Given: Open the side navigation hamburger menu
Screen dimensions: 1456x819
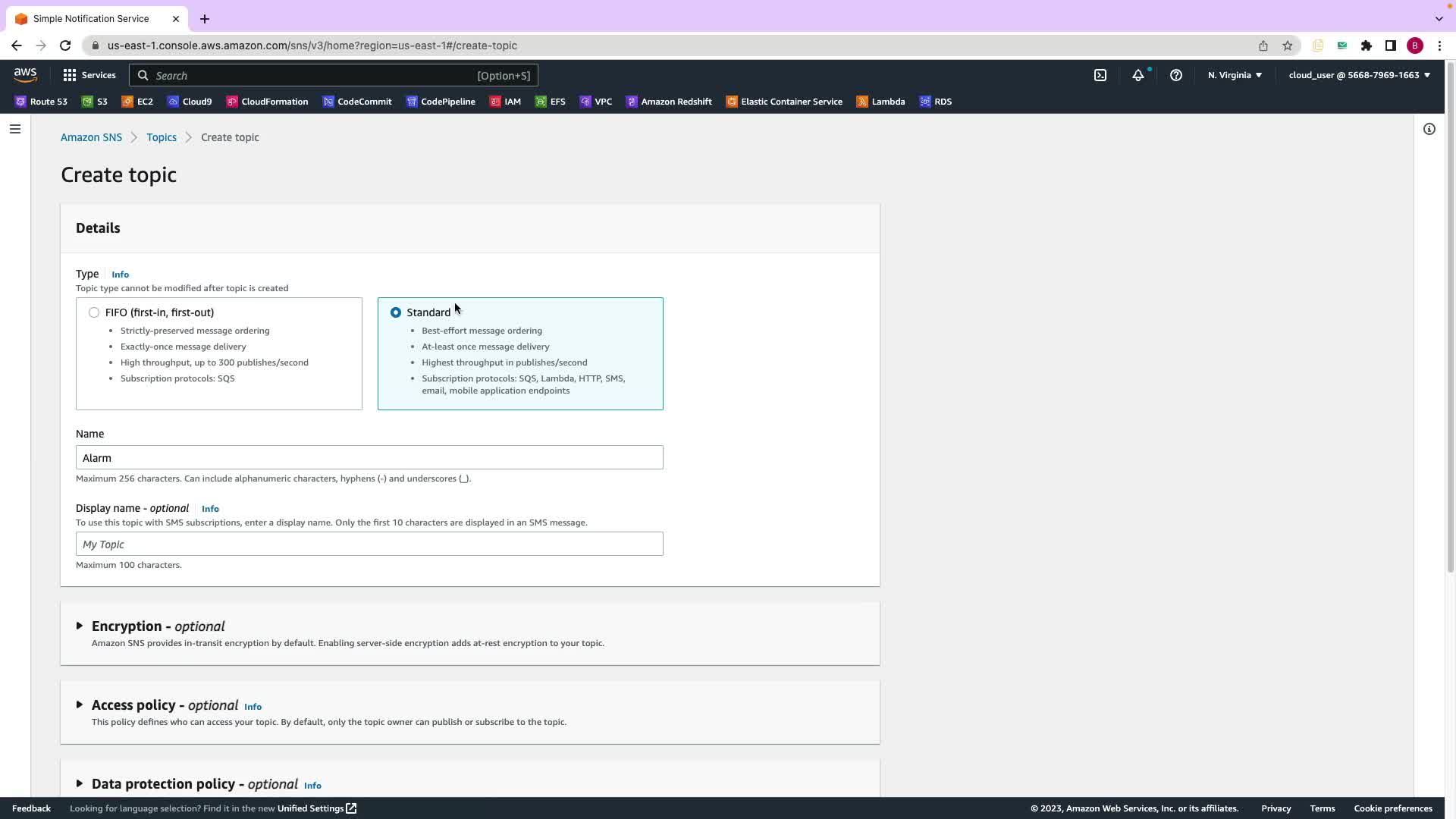Looking at the screenshot, I should (14, 129).
